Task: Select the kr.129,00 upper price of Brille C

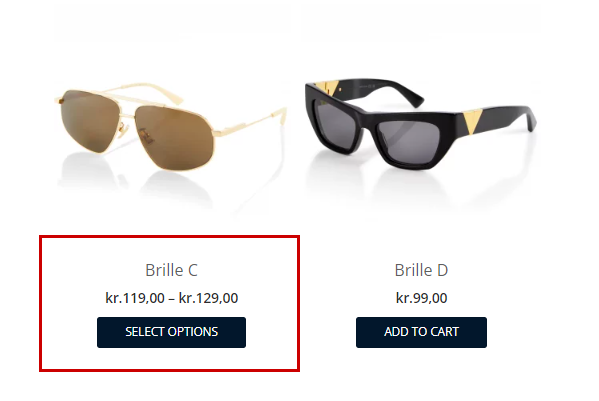Action: tap(208, 298)
